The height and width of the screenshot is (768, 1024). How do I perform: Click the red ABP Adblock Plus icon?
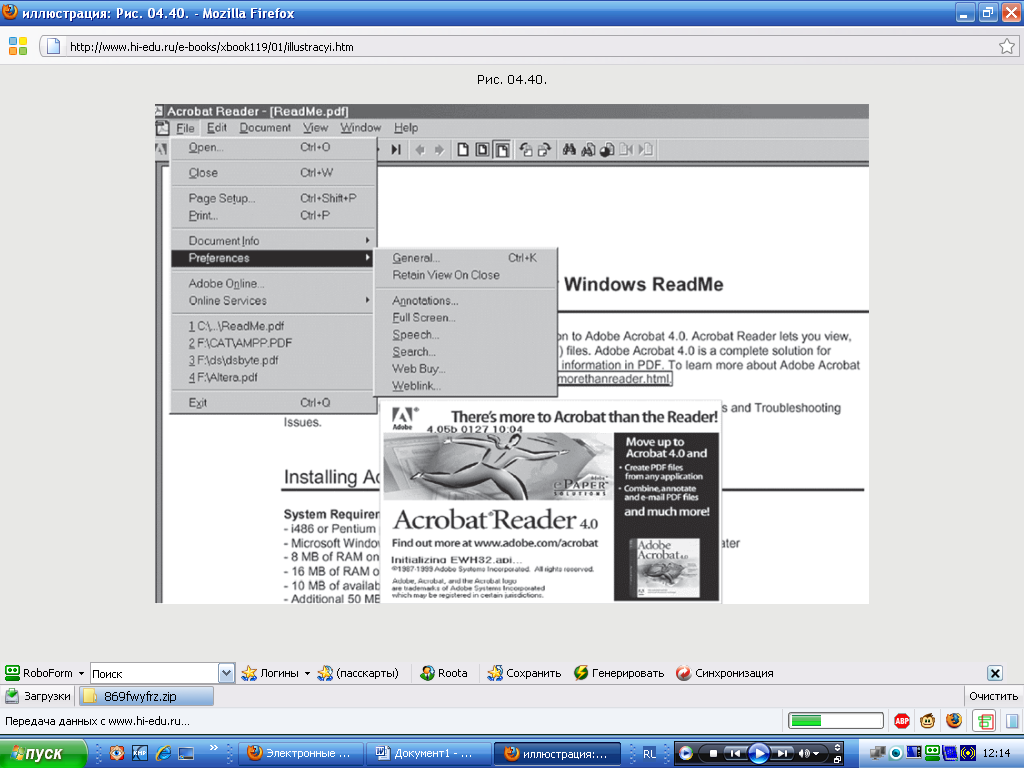click(x=902, y=721)
